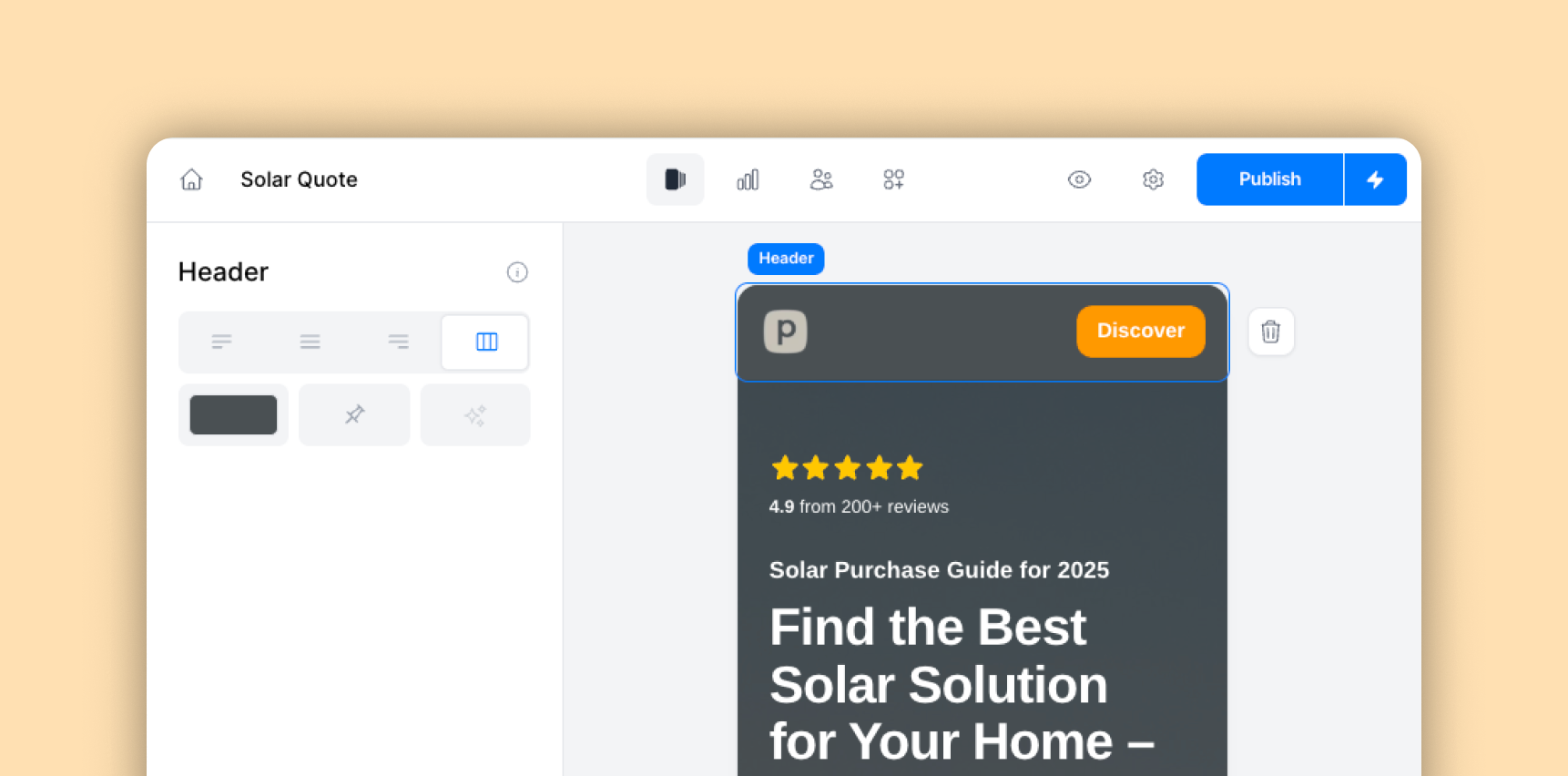This screenshot has height=776, width=1568.
Task: Preview the funnel with eye icon
Action: click(x=1079, y=179)
